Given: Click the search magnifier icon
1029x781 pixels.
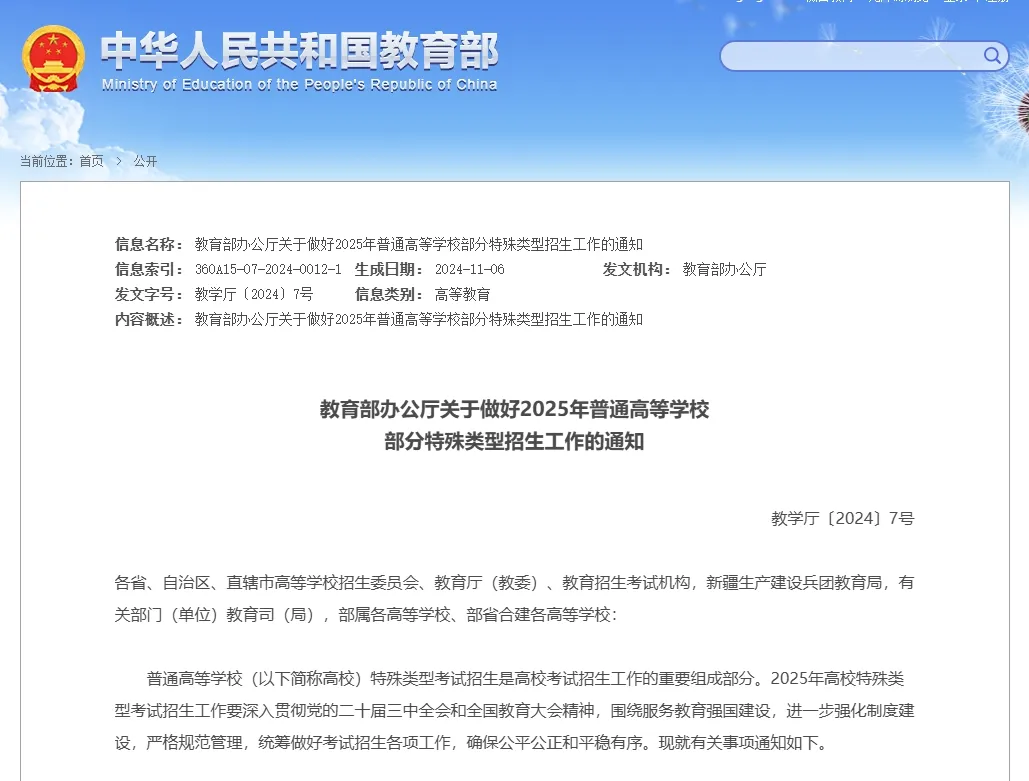Looking at the screenshot, I should tap(992, 56).
